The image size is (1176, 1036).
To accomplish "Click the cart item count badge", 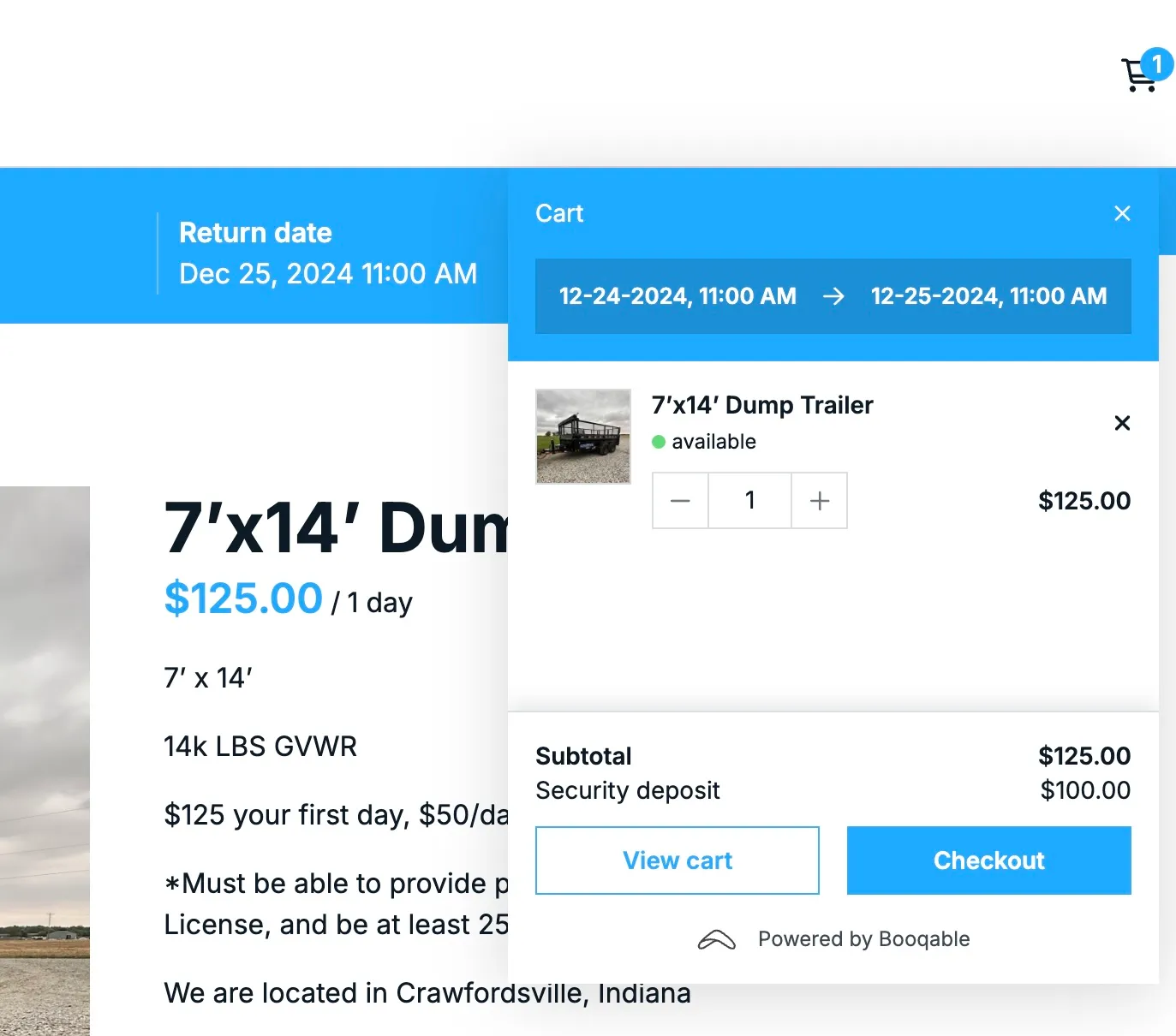I will click(x=1157, y=64).
